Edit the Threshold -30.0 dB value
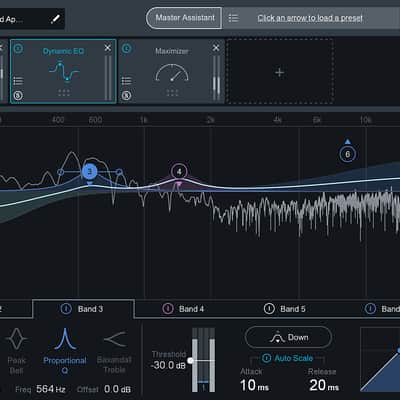The height and width of the screenshot is (400, 400). coord(168,366)
